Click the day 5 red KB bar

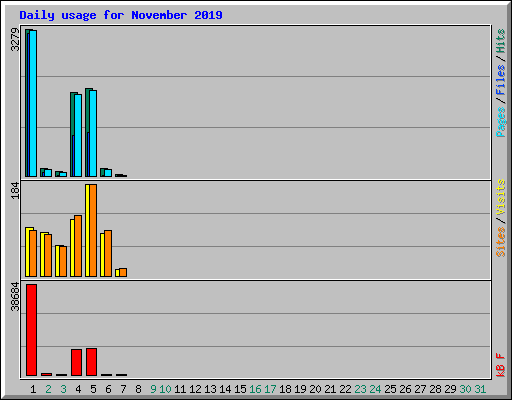[91, 362]
